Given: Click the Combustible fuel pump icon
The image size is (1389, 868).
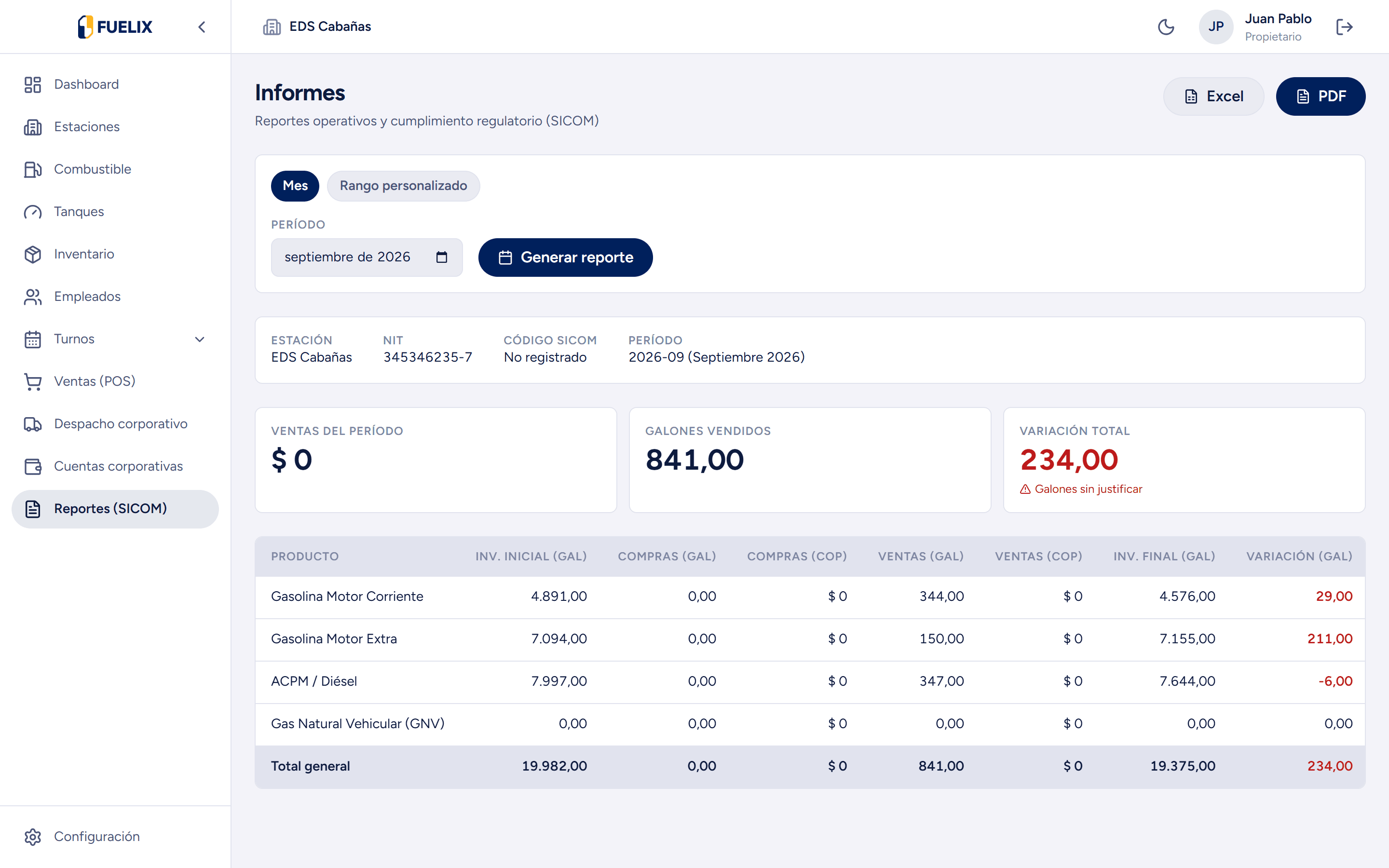Looking at the screenshot, I should tap(33, 169).
